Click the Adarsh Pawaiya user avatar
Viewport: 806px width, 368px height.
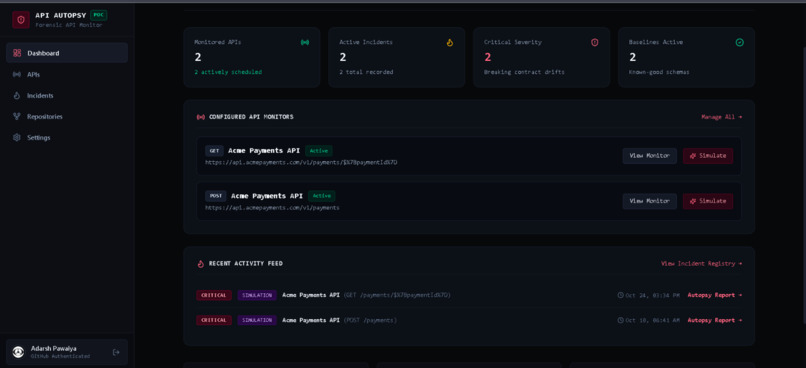pos(19,352)
